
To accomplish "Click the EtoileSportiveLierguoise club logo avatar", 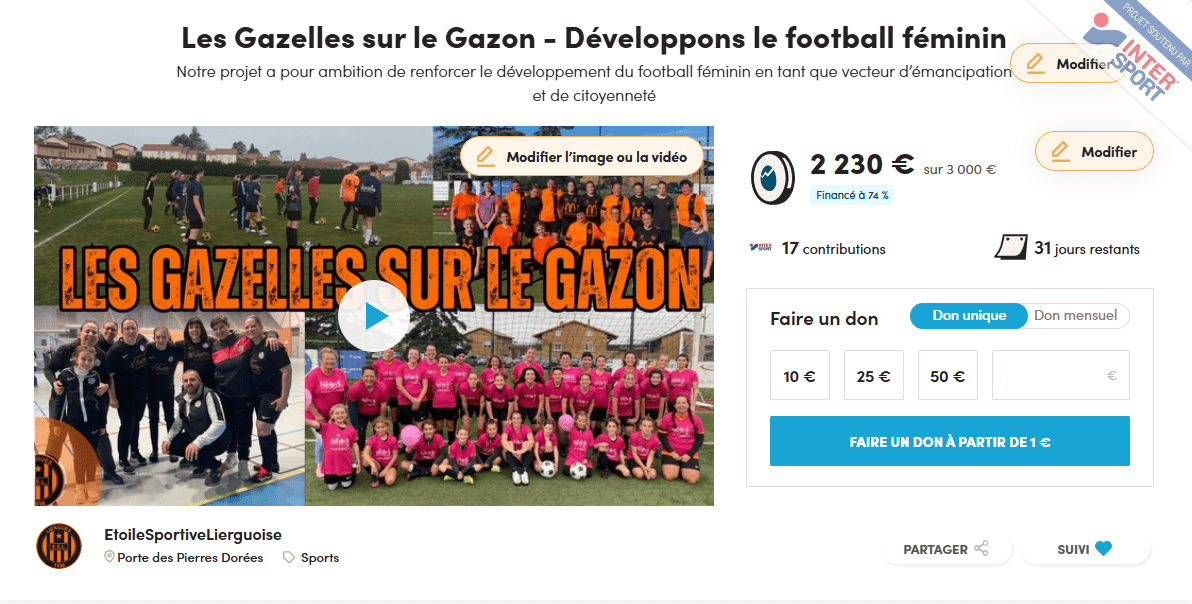I will pos(59,545).
